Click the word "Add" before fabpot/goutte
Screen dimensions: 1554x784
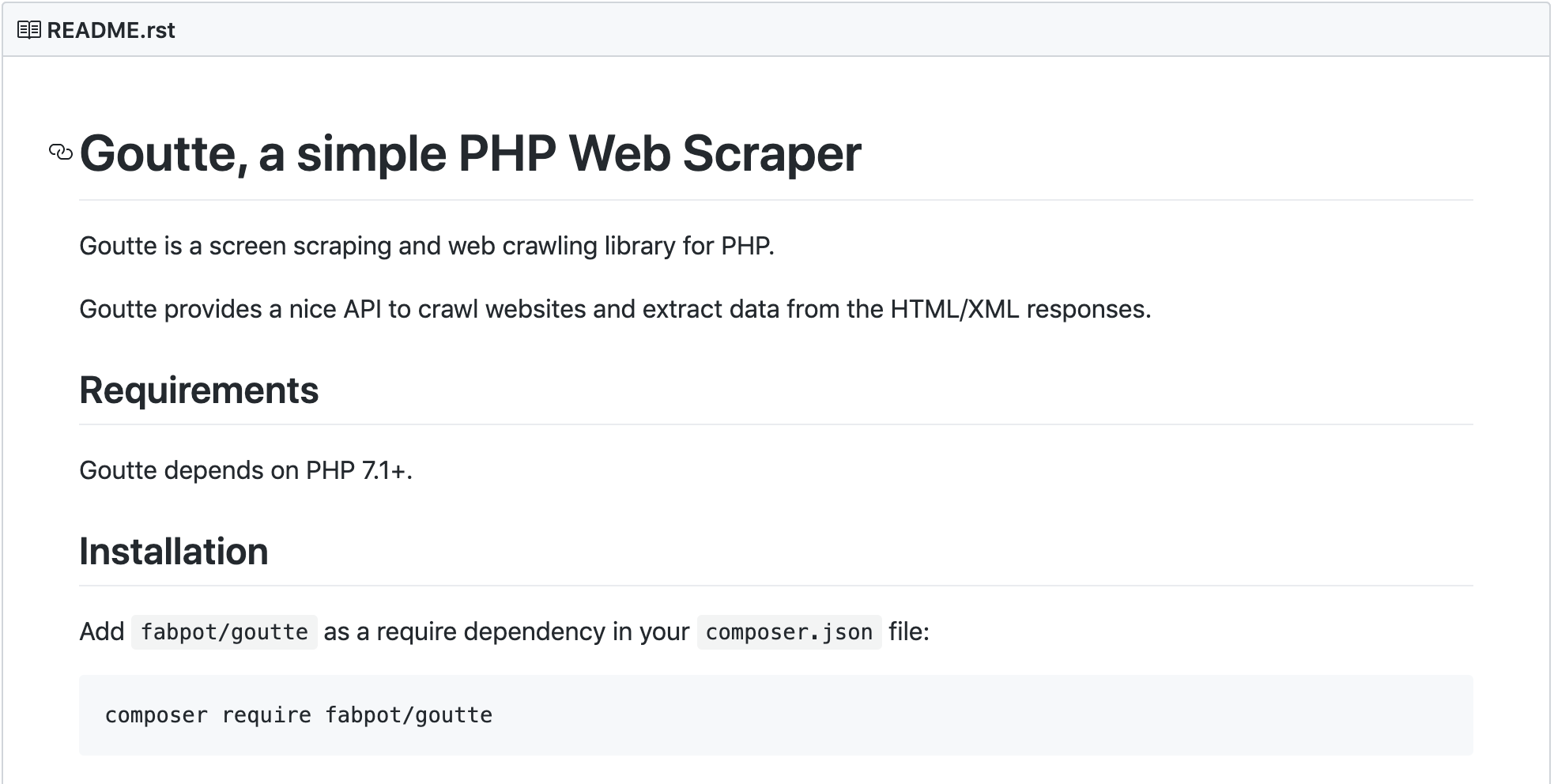[102, 631]
